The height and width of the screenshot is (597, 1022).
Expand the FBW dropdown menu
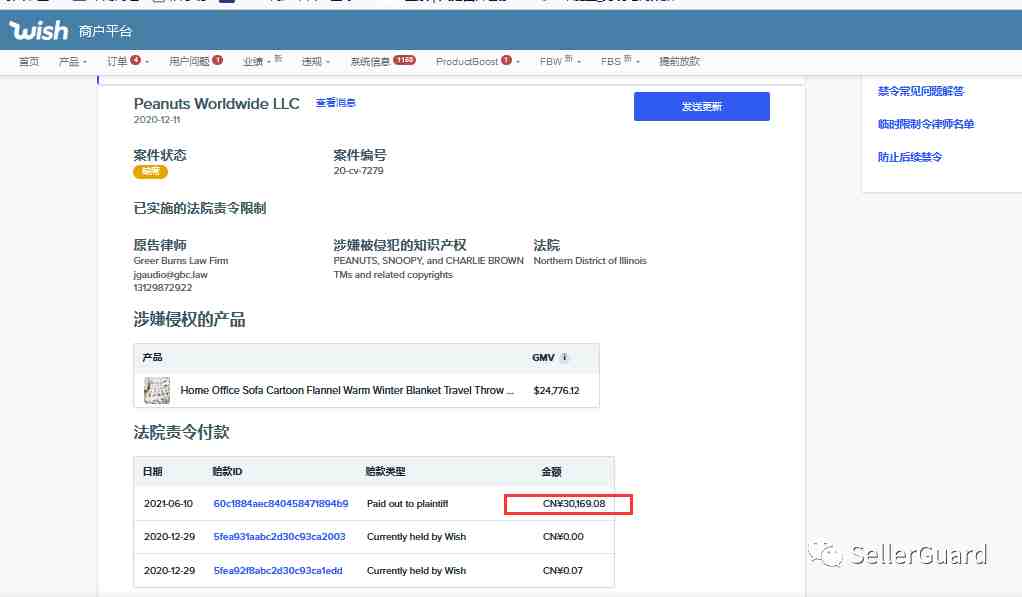560,61
